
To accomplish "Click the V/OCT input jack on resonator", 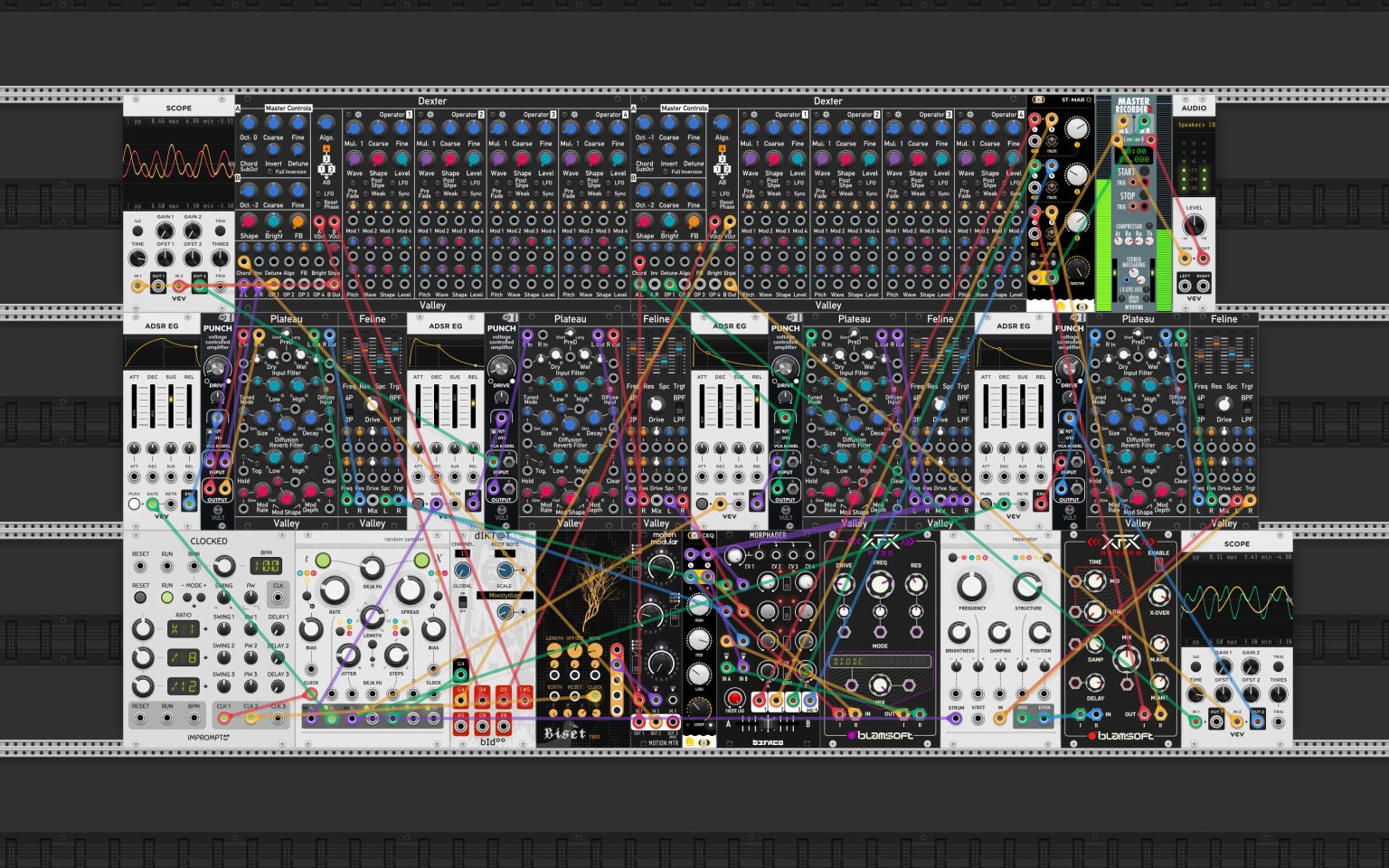I will (x=978, y=720).
